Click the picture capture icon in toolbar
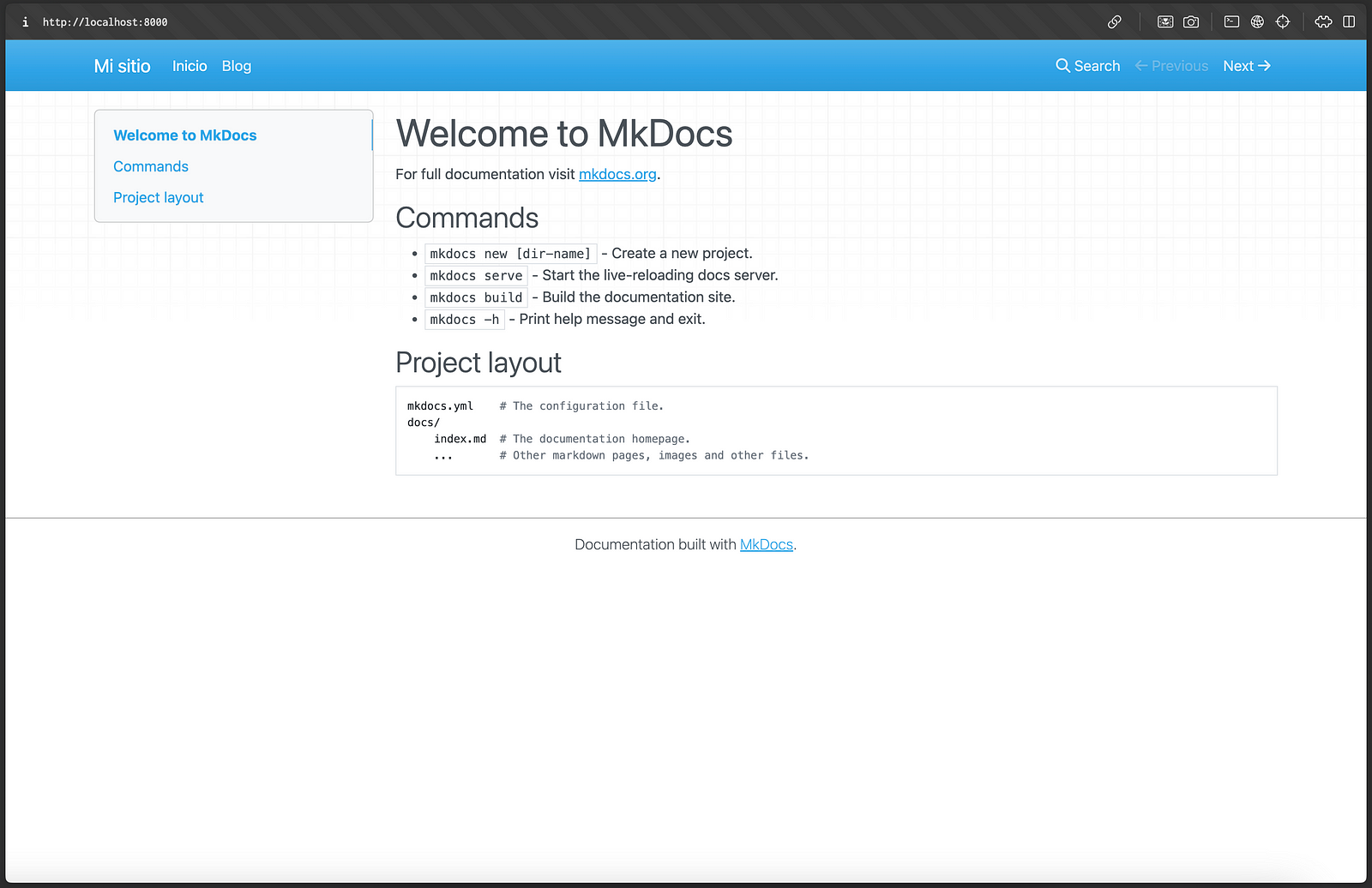The image size is (1372, 888). pyautogui.click(x=1165, y=22)
